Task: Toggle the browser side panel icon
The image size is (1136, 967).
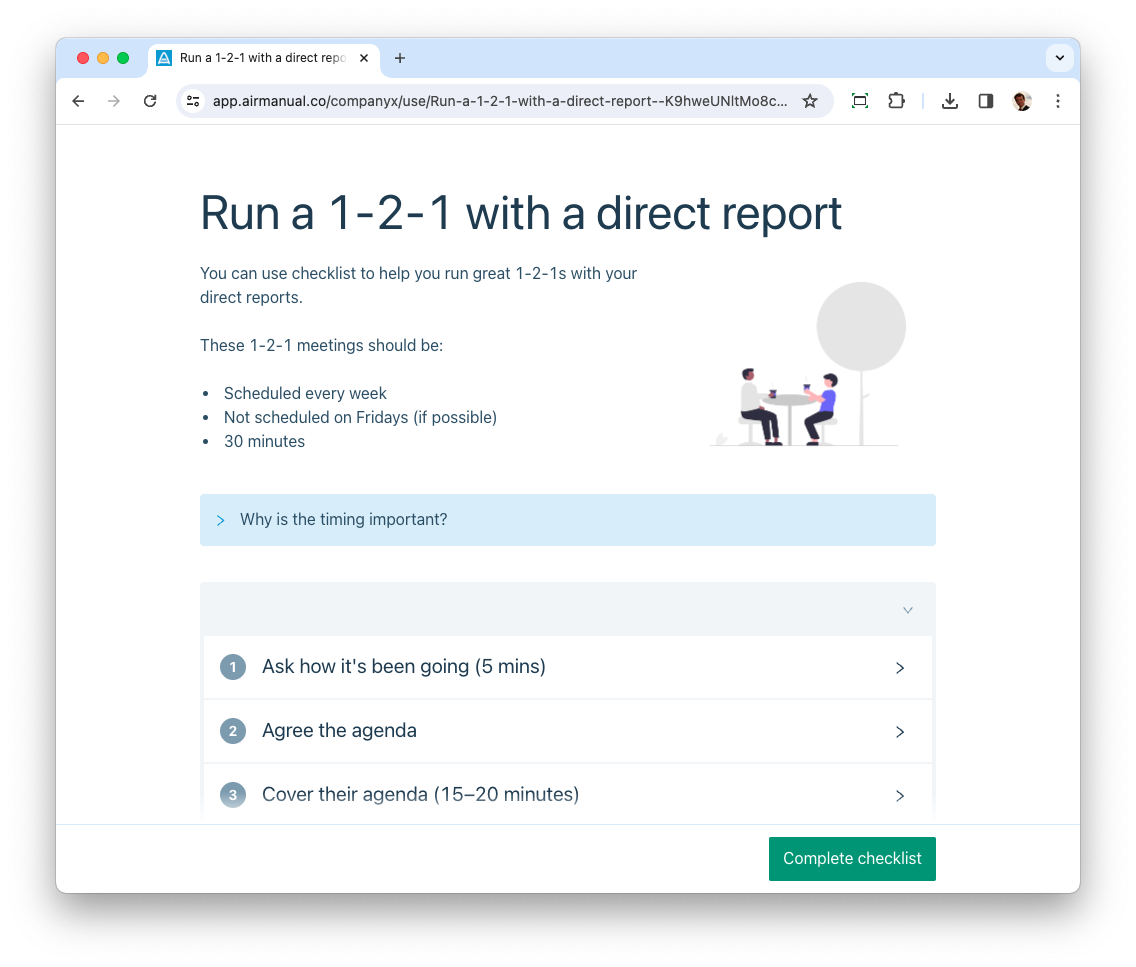Action: (x=985, y=101)
